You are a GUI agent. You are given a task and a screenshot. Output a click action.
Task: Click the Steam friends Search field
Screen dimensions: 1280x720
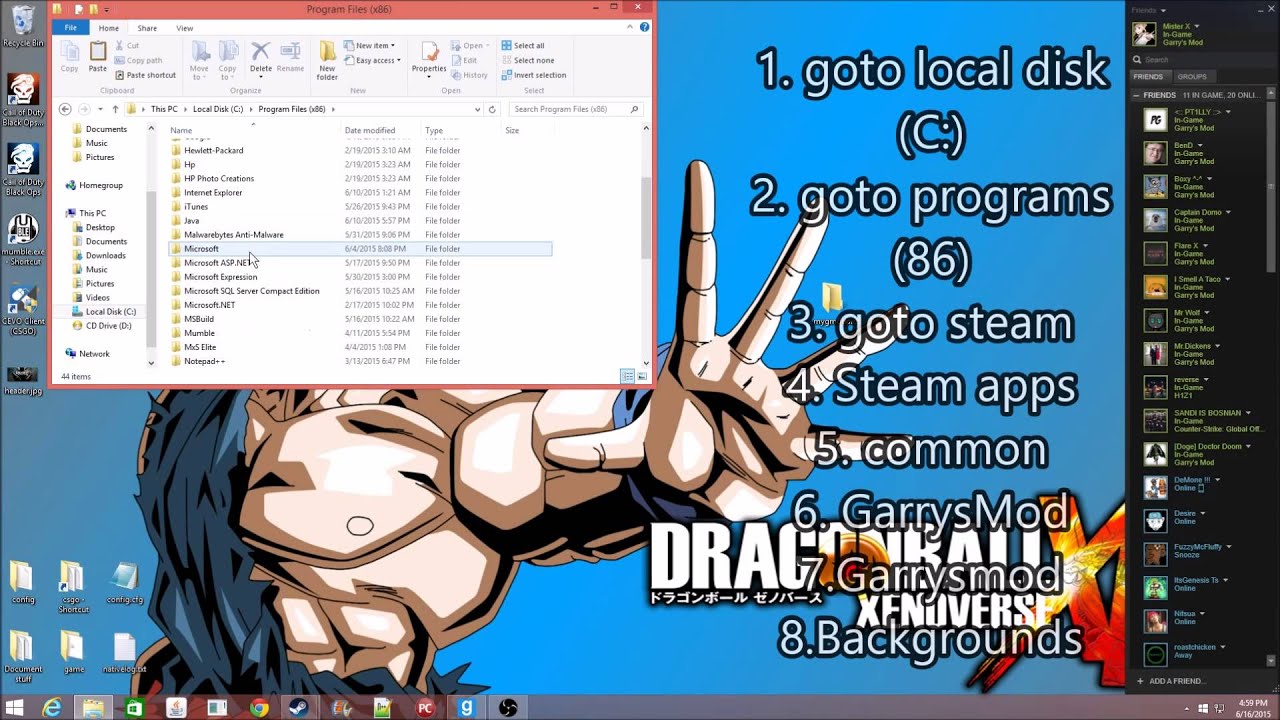pos(1200,60)
